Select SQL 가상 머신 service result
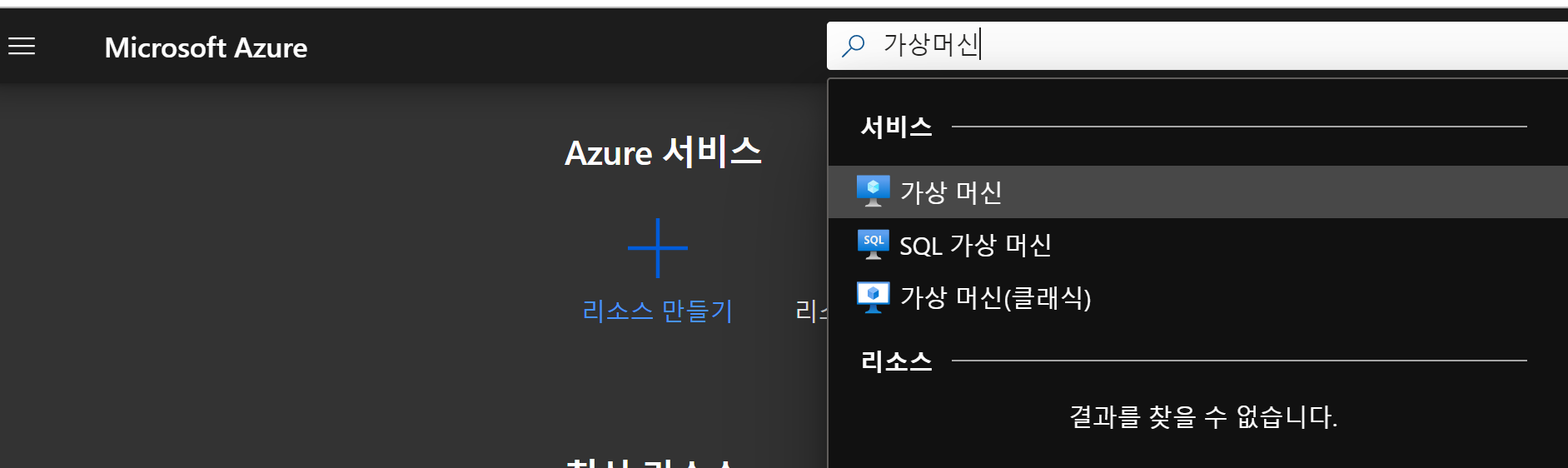The image size is (1568, 468). [x=1197, y=245]
